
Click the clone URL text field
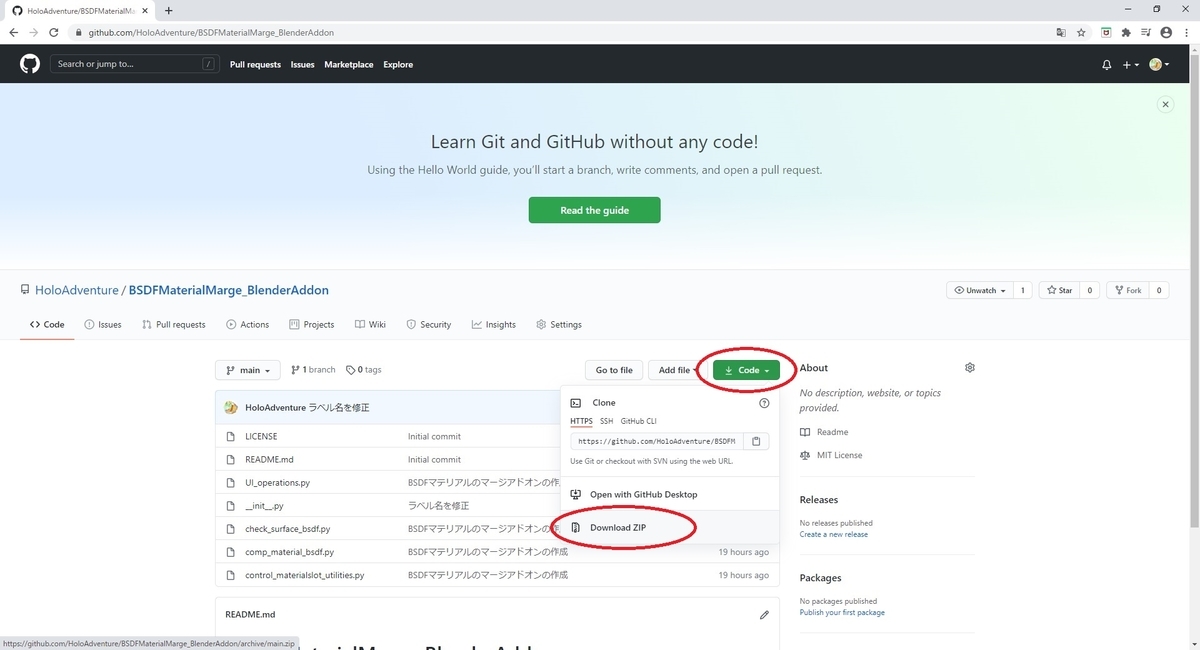pyautogui.click(x=656, y=441)
